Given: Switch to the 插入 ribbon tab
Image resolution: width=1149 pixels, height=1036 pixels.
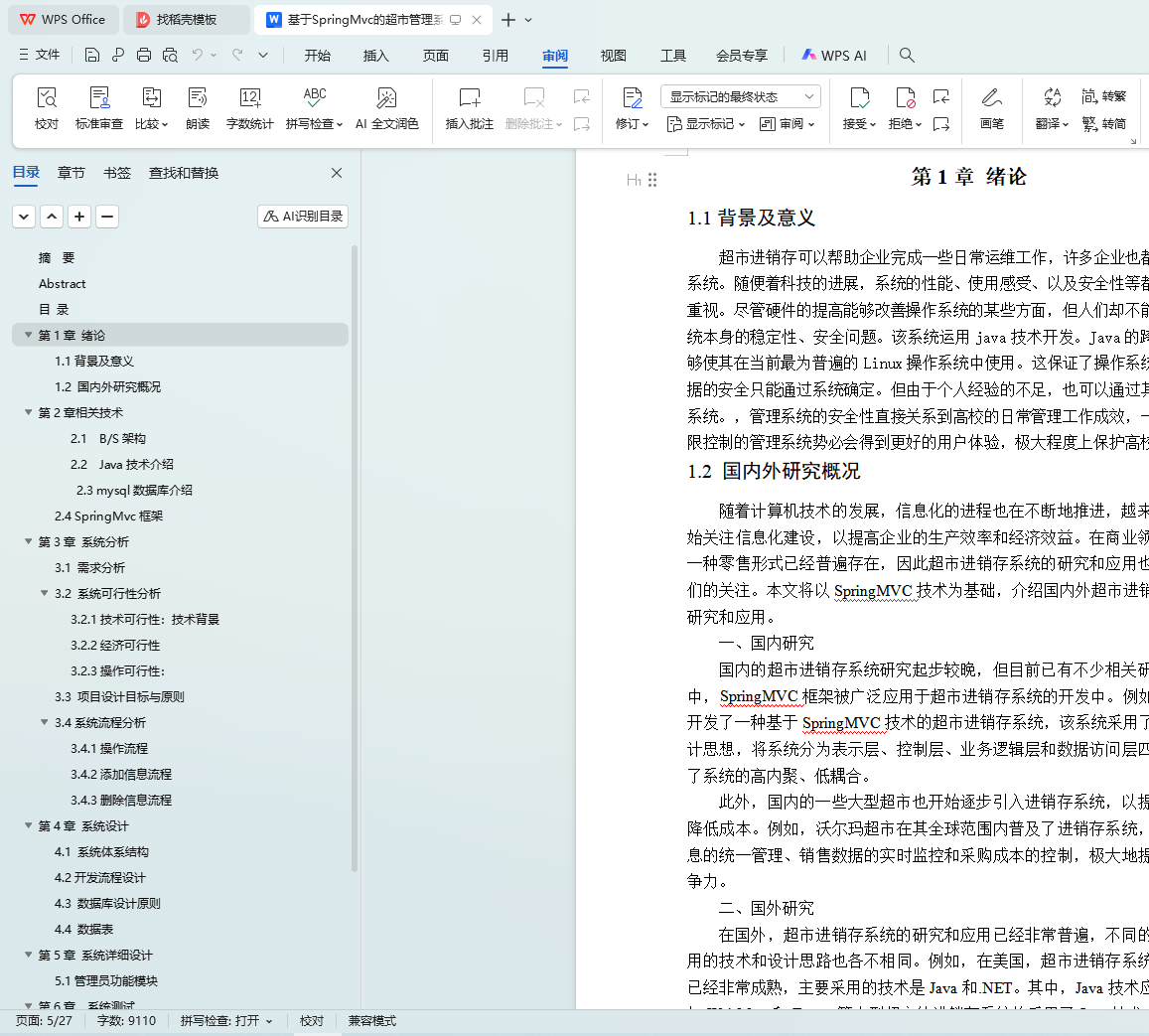Looking at the screenshot, I should coord(376,56).
